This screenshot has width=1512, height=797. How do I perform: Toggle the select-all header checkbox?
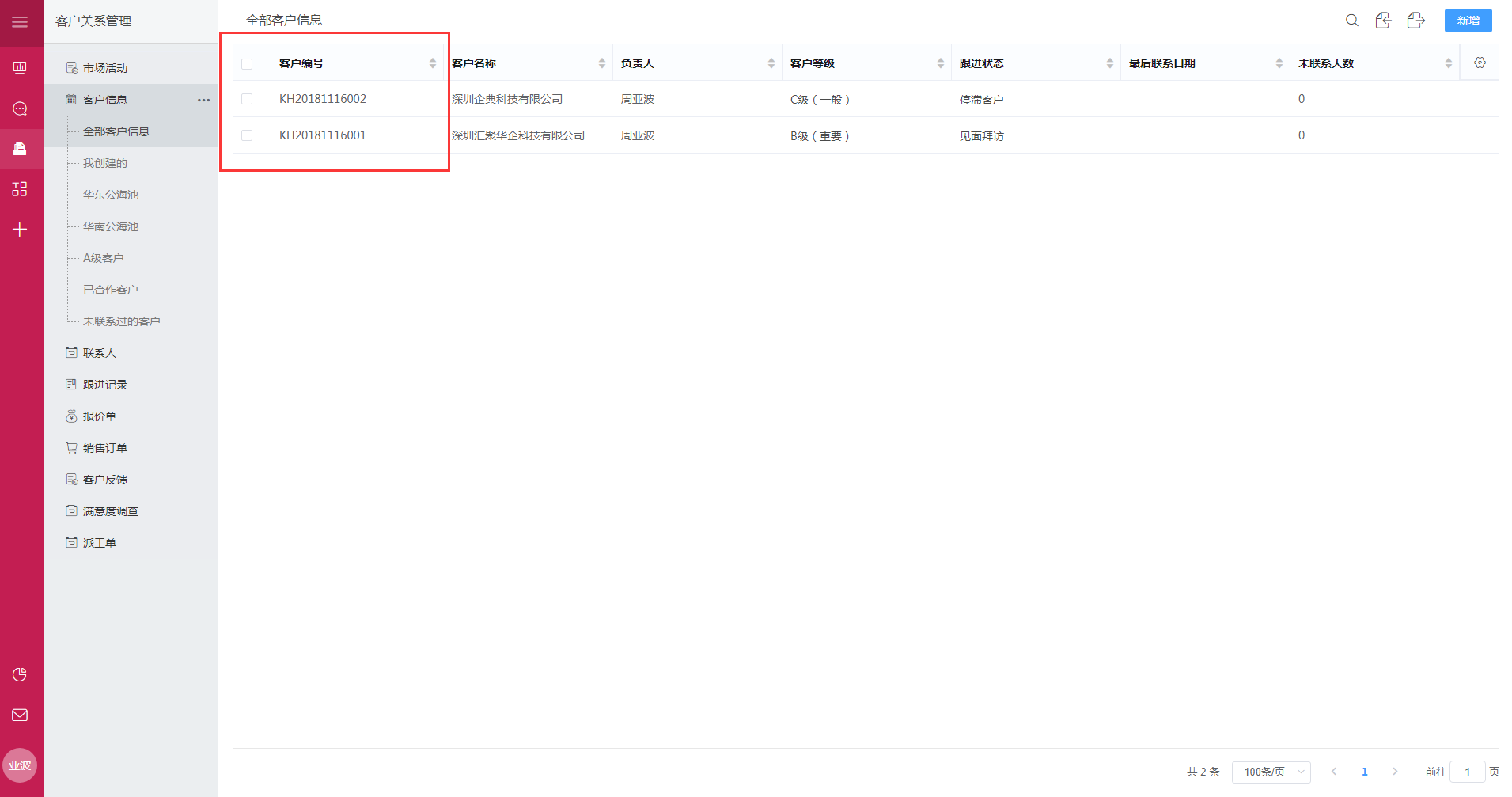click(247, 64)
